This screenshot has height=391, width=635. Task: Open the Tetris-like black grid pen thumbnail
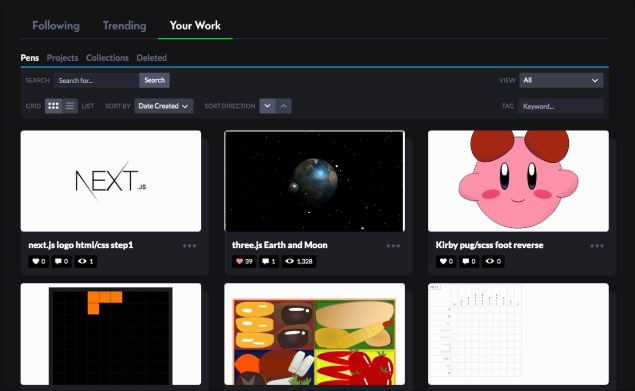(x=111, y=334)
